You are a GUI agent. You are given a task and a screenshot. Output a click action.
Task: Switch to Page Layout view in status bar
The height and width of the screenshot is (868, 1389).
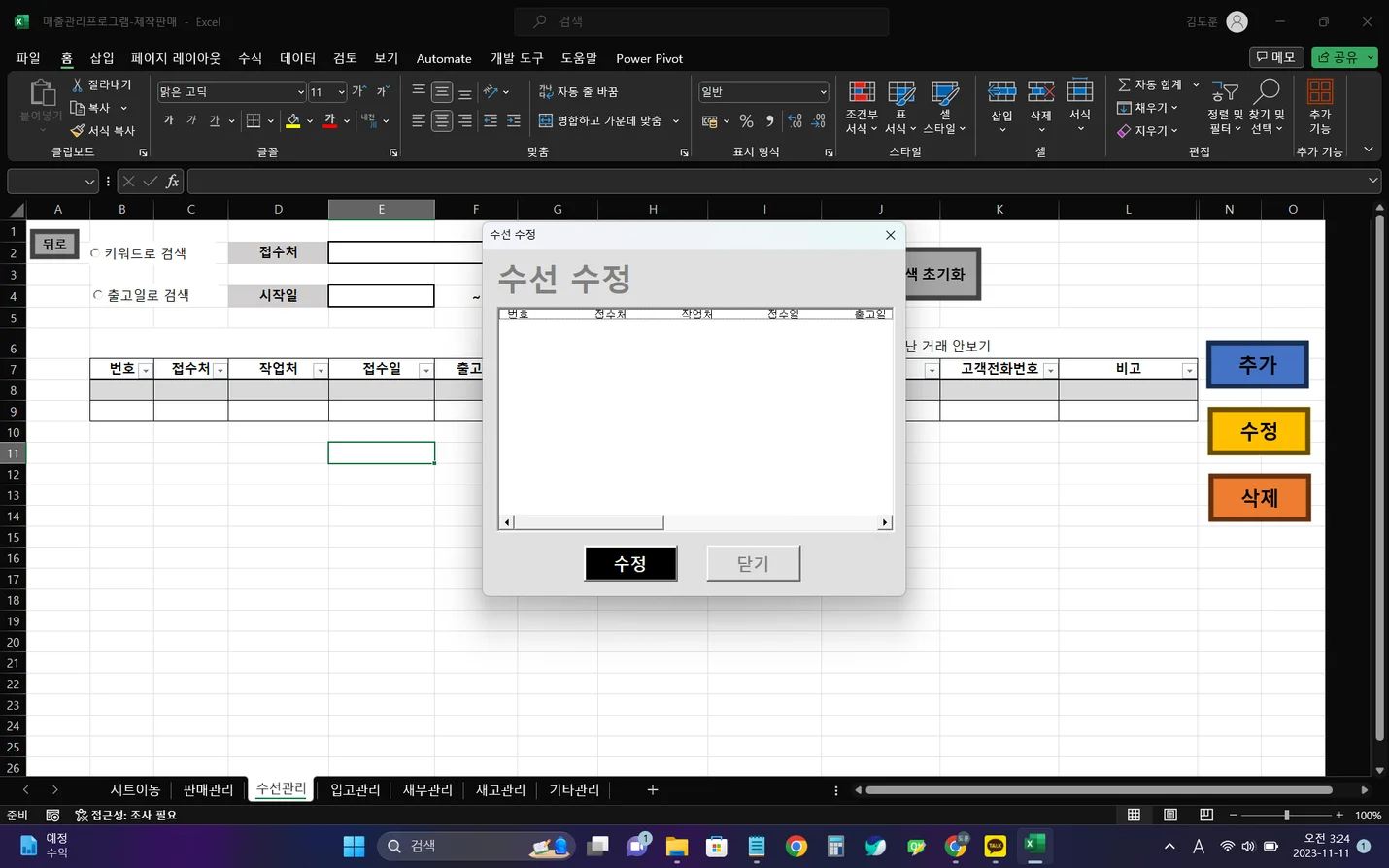click(1170, 815)
